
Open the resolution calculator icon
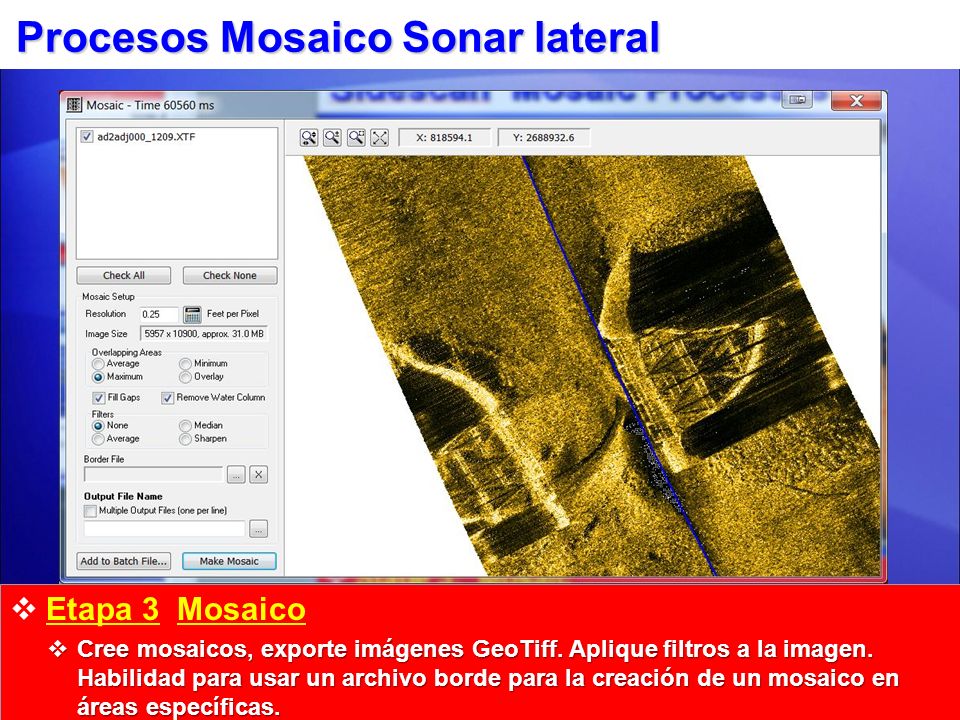(192, 314)
